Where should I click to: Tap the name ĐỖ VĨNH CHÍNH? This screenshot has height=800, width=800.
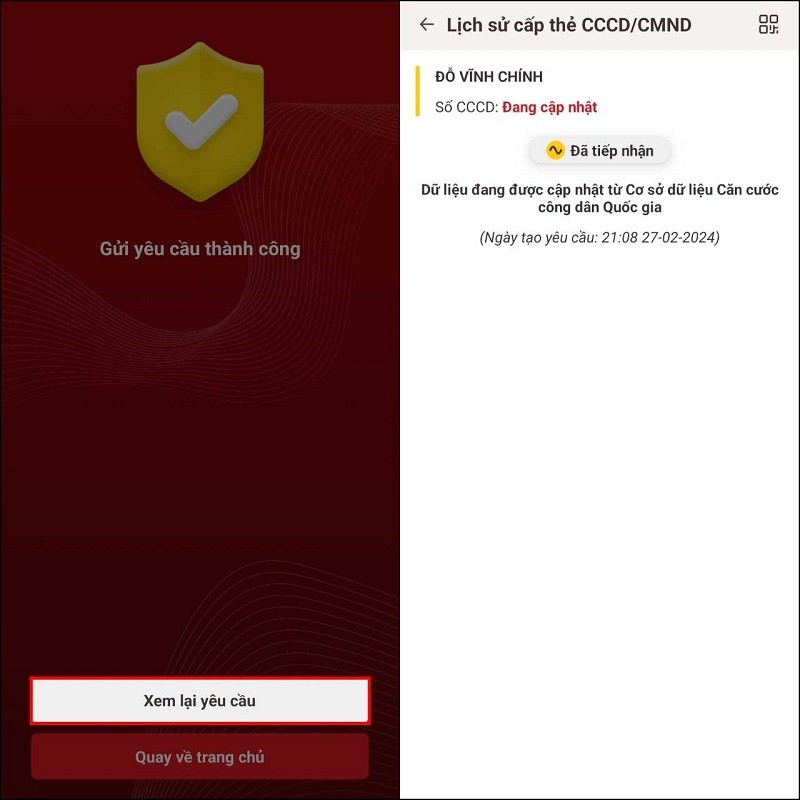489,77
